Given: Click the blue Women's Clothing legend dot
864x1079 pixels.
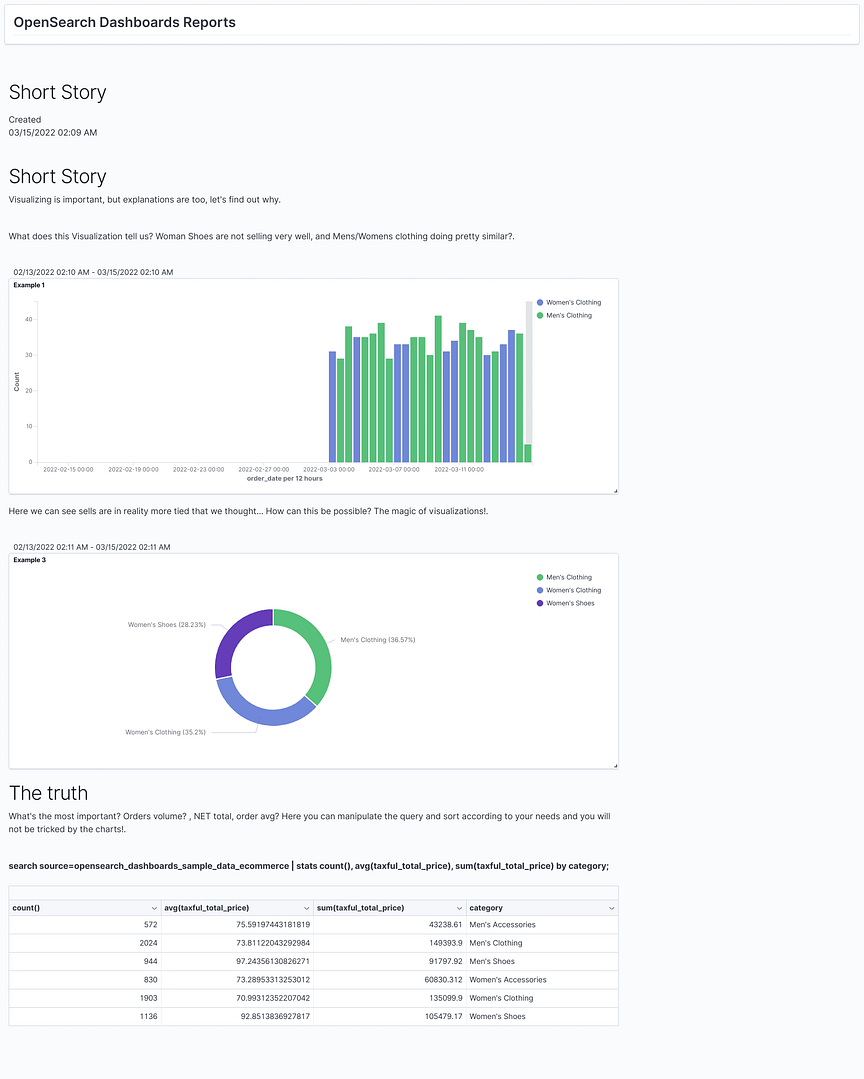Looking at the screenshot, I should click(540, 302).
